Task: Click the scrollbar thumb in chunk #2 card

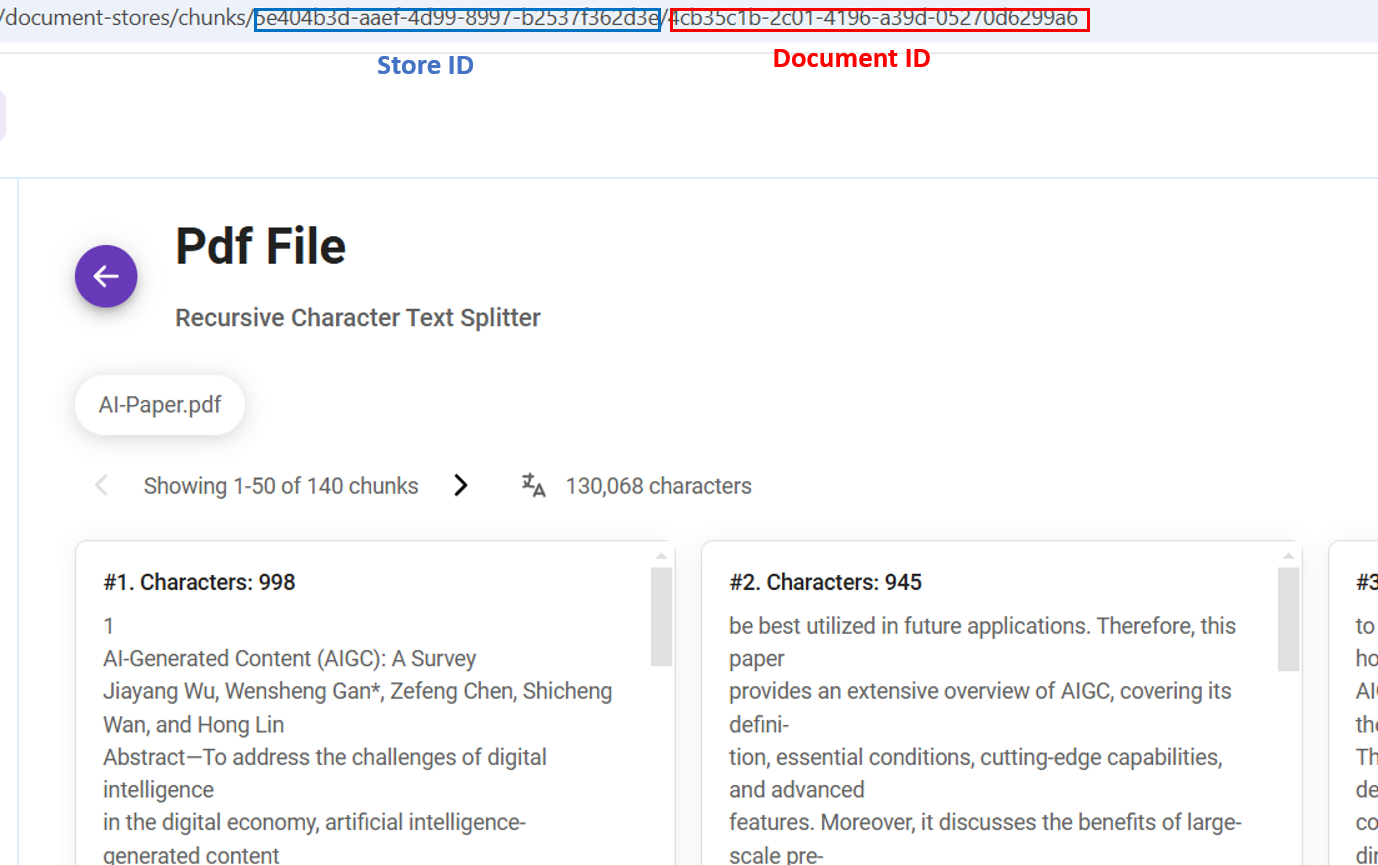Action: [x=1288, y=618]
